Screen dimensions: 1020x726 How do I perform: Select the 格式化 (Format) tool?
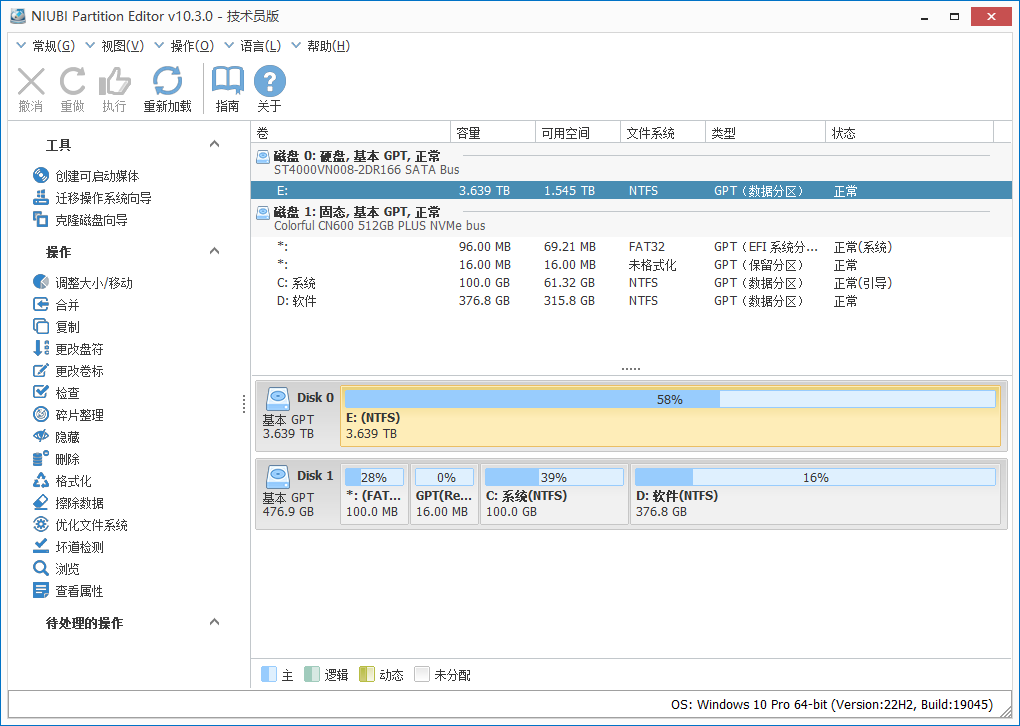tap(65, 480)
